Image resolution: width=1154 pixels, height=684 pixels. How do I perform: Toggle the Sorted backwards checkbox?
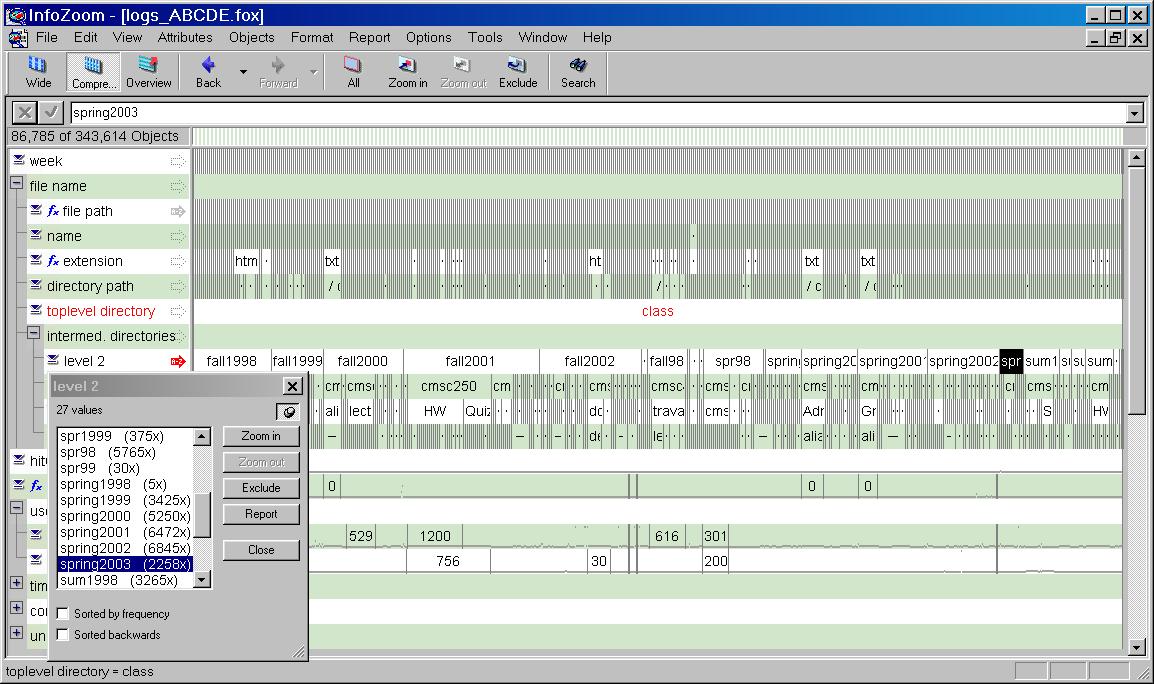pos(63,635)
